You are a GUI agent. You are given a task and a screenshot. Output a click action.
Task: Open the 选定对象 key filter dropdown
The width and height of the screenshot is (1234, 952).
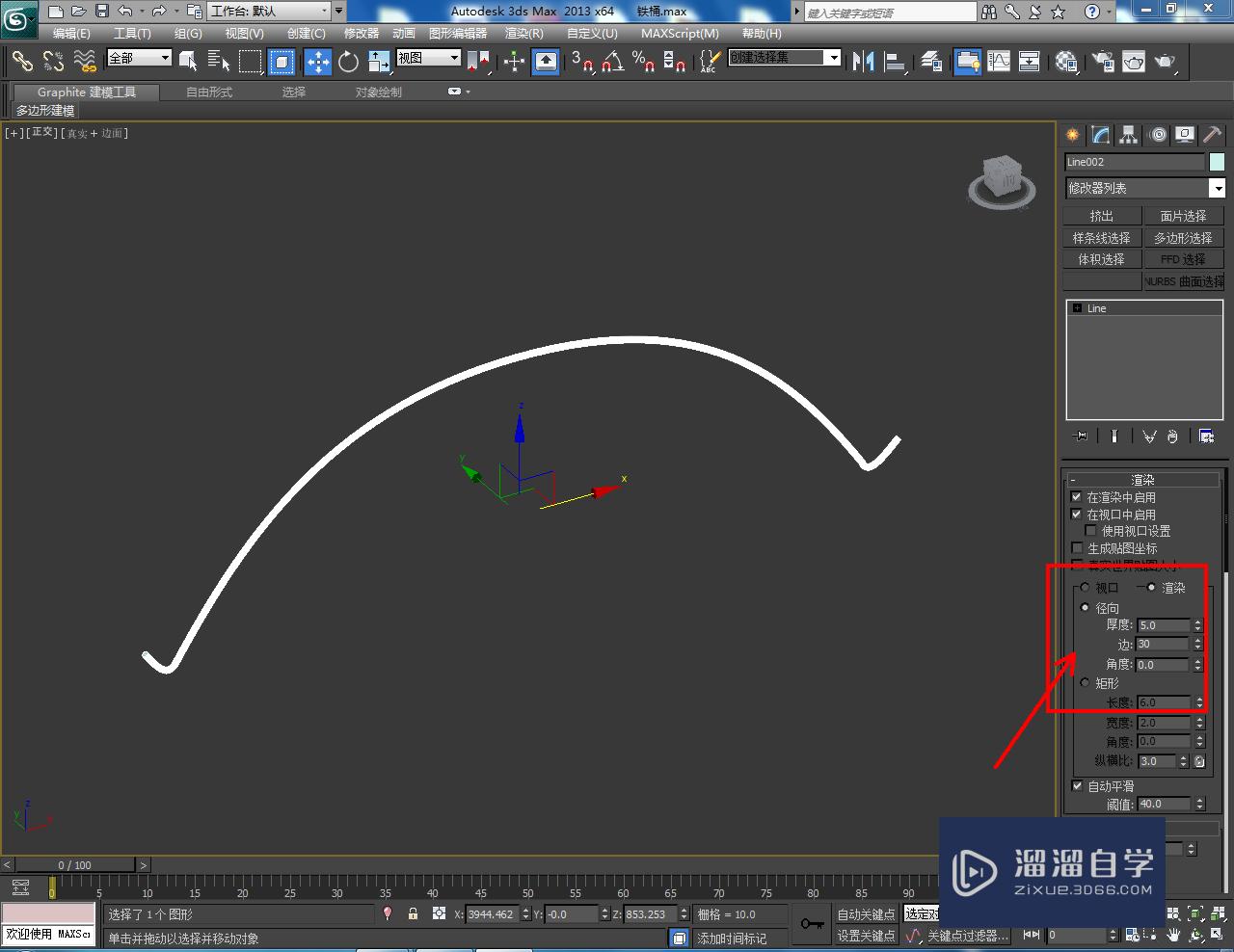pyautogui.click(x=921, y=914)
